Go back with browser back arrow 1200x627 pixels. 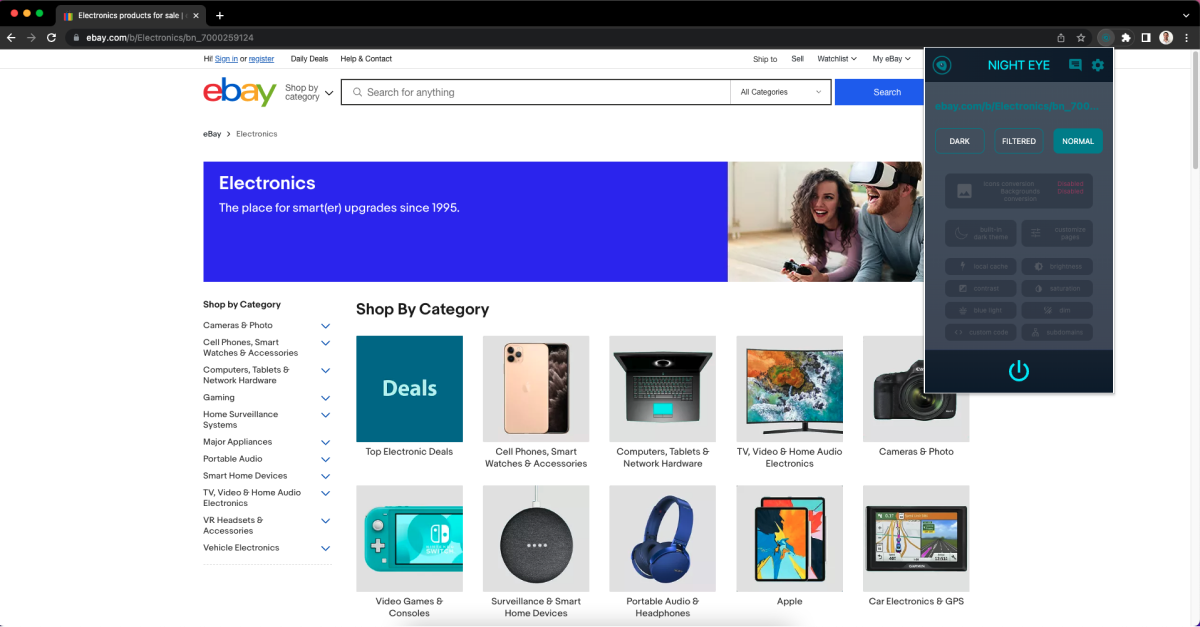coord(12,38)
